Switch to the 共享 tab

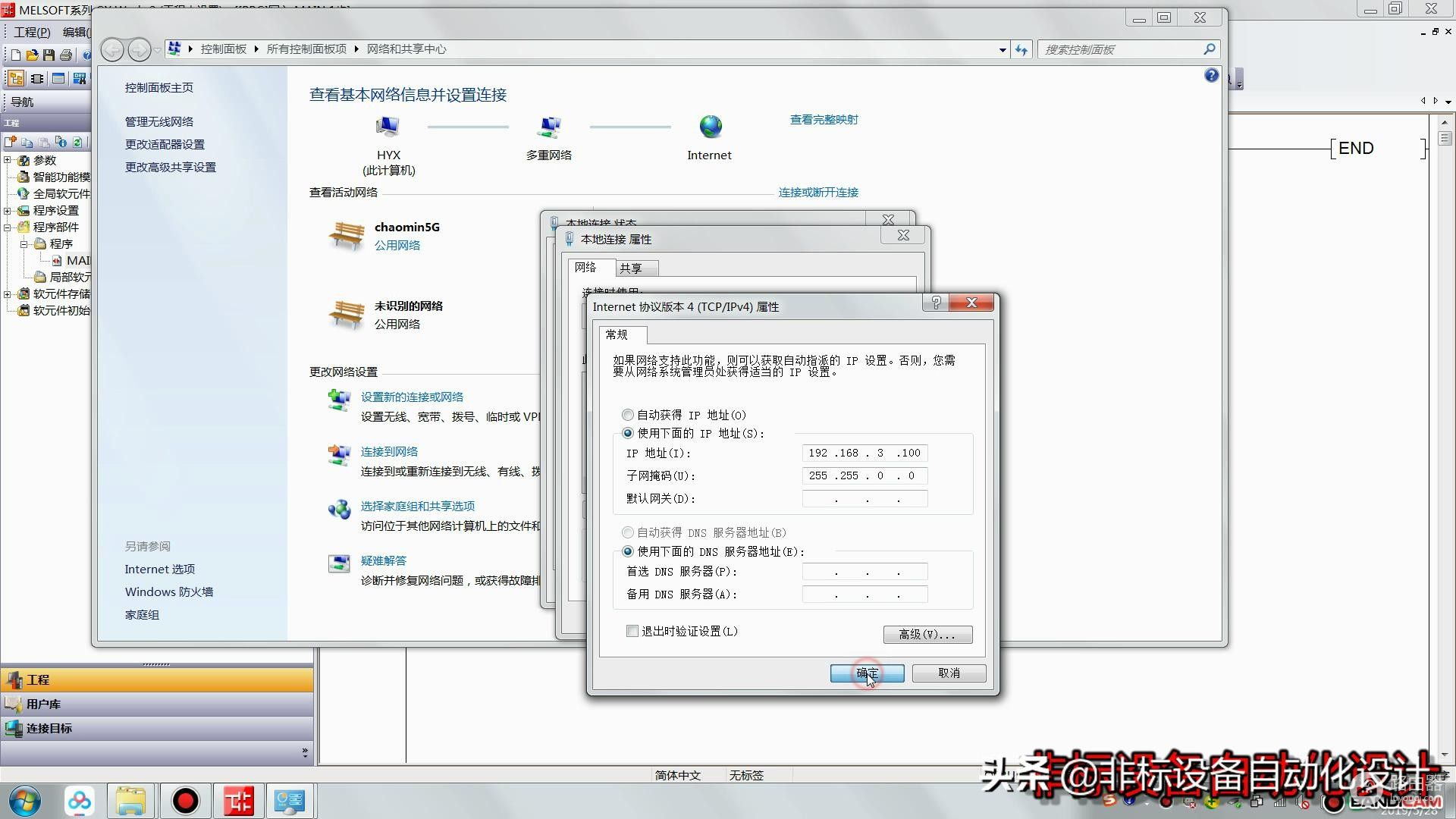coord(630,268)
